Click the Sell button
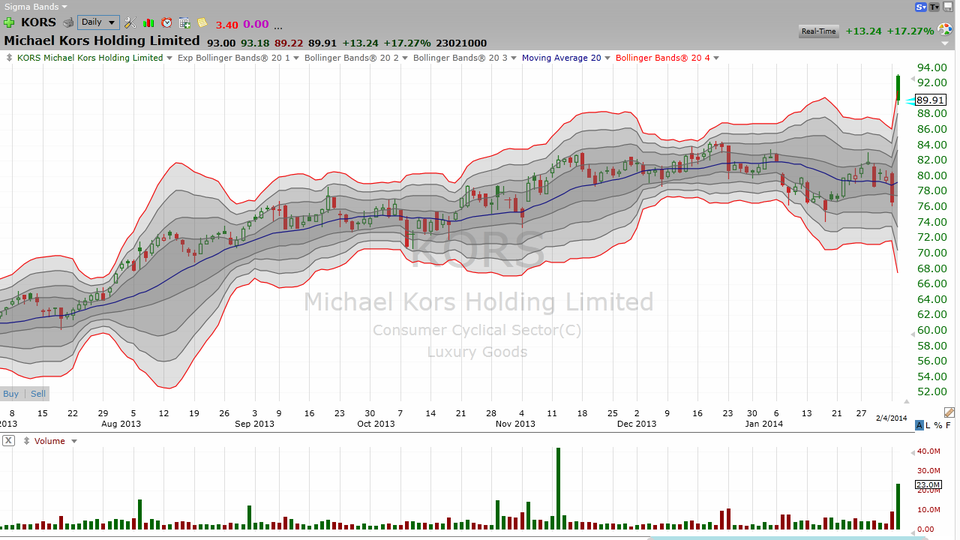The height and width of the screenshot is (540, 960). click(38, 394)
